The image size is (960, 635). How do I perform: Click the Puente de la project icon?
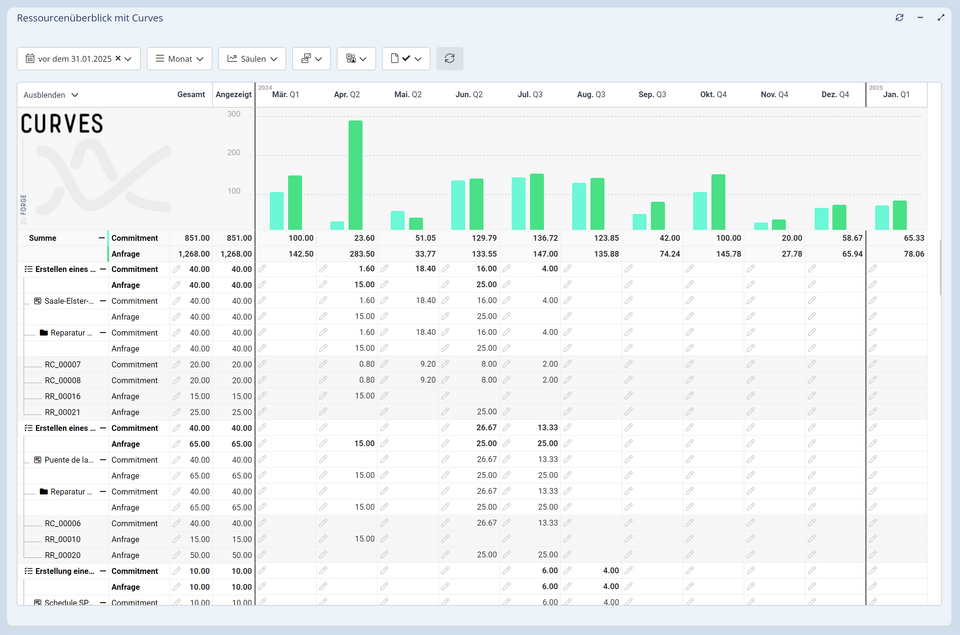[x=38, y=460]
